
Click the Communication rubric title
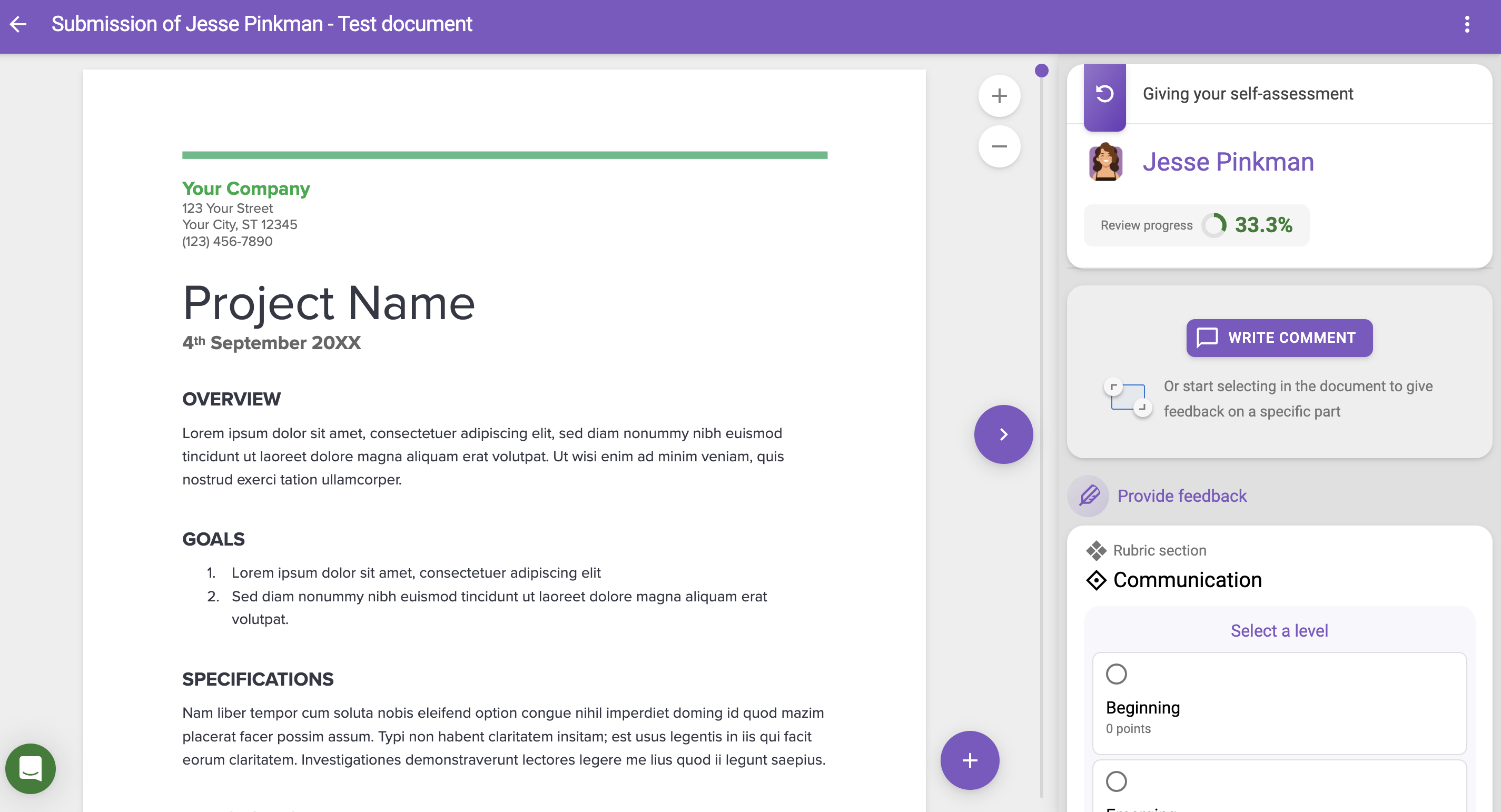pyautogui.click(x=1187, y=580)
